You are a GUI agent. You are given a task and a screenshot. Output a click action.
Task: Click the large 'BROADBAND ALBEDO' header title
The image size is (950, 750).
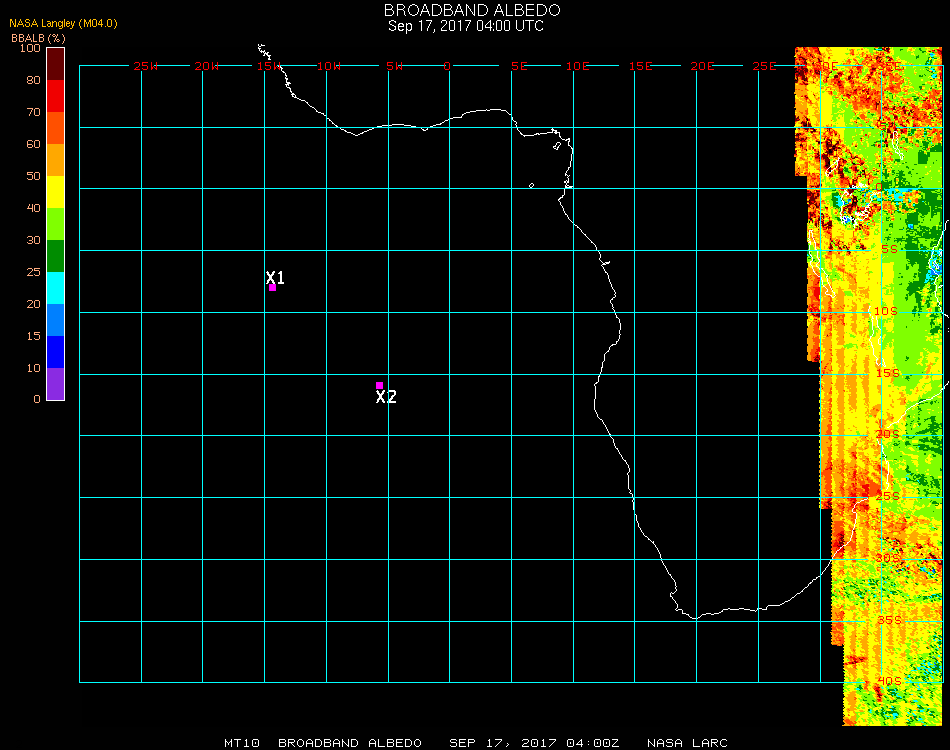pyautogui.click(x=472, y=10)
